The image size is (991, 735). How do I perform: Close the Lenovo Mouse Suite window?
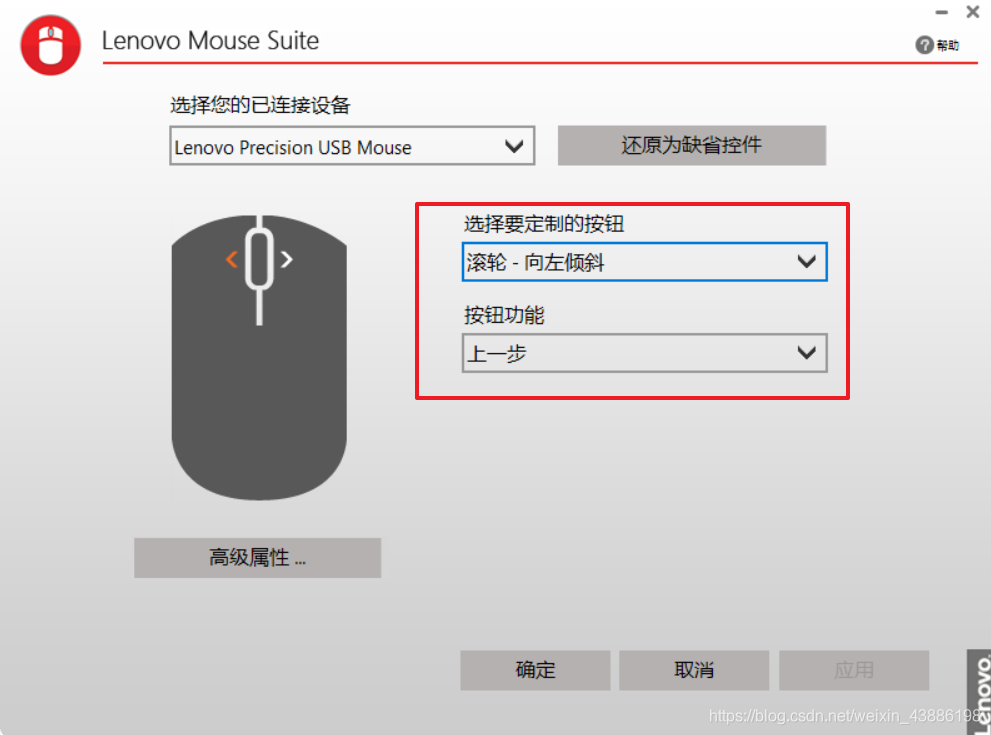973,12
